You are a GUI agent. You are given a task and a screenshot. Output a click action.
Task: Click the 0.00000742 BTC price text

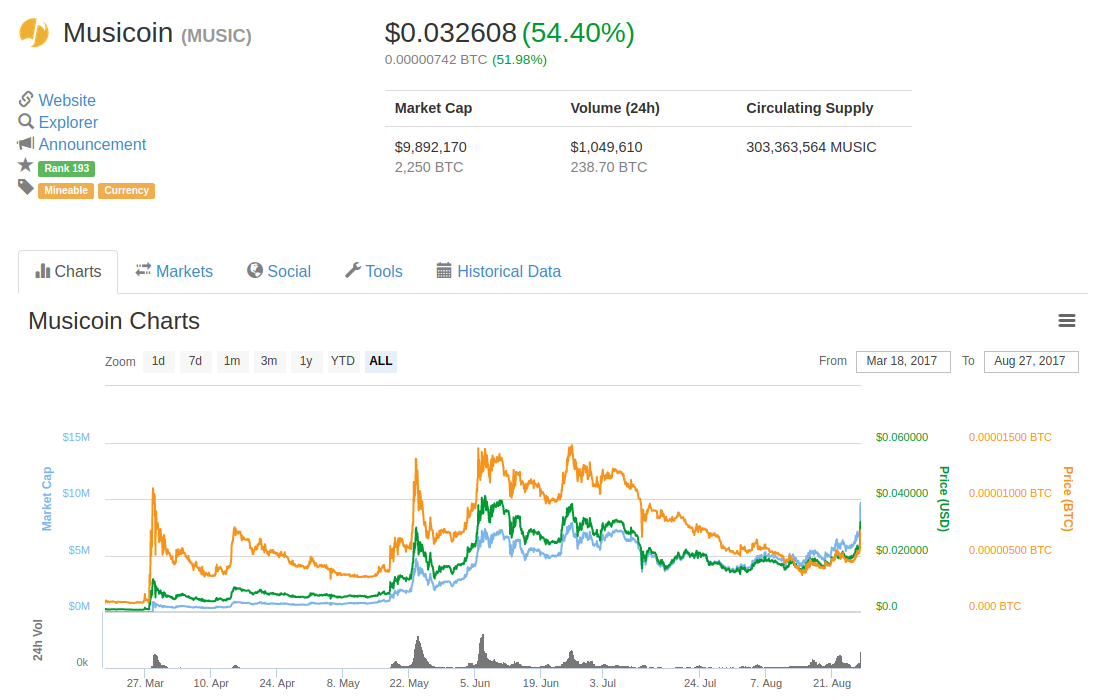pyautogui.click(x=435, y=59)
